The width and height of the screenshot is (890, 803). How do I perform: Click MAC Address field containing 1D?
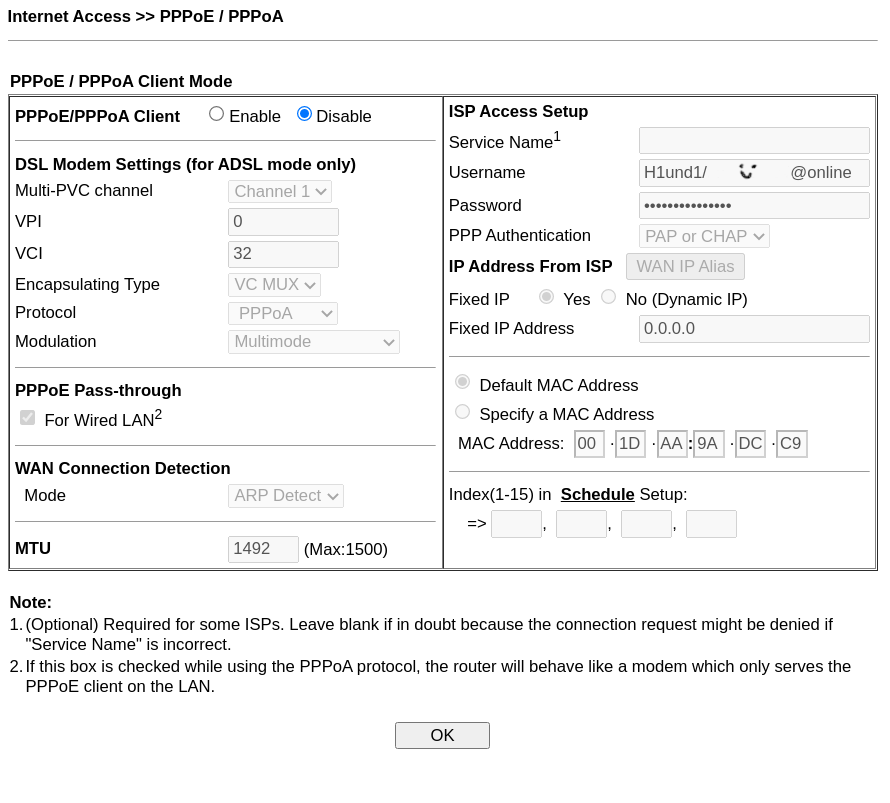(630, 443)
